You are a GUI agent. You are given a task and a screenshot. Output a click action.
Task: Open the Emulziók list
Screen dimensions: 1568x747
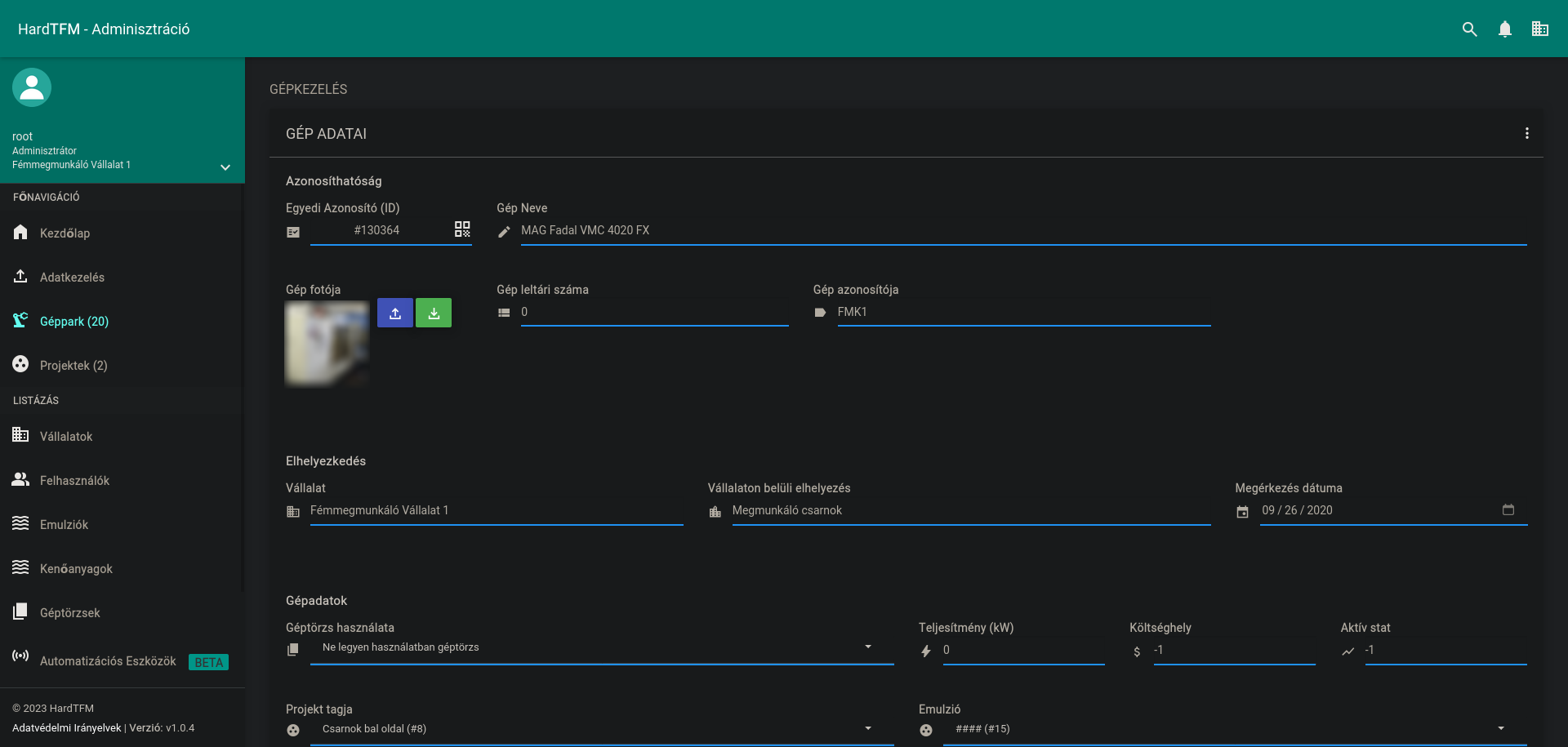(65, 524)
